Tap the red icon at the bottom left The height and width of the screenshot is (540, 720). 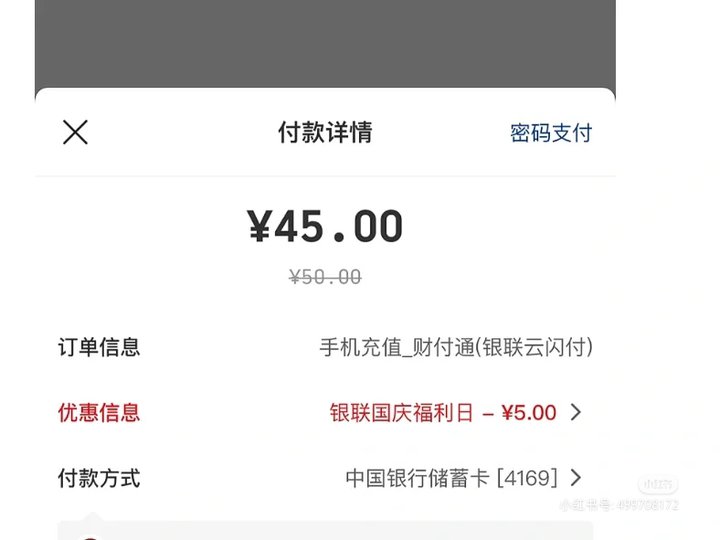(90, 538)
